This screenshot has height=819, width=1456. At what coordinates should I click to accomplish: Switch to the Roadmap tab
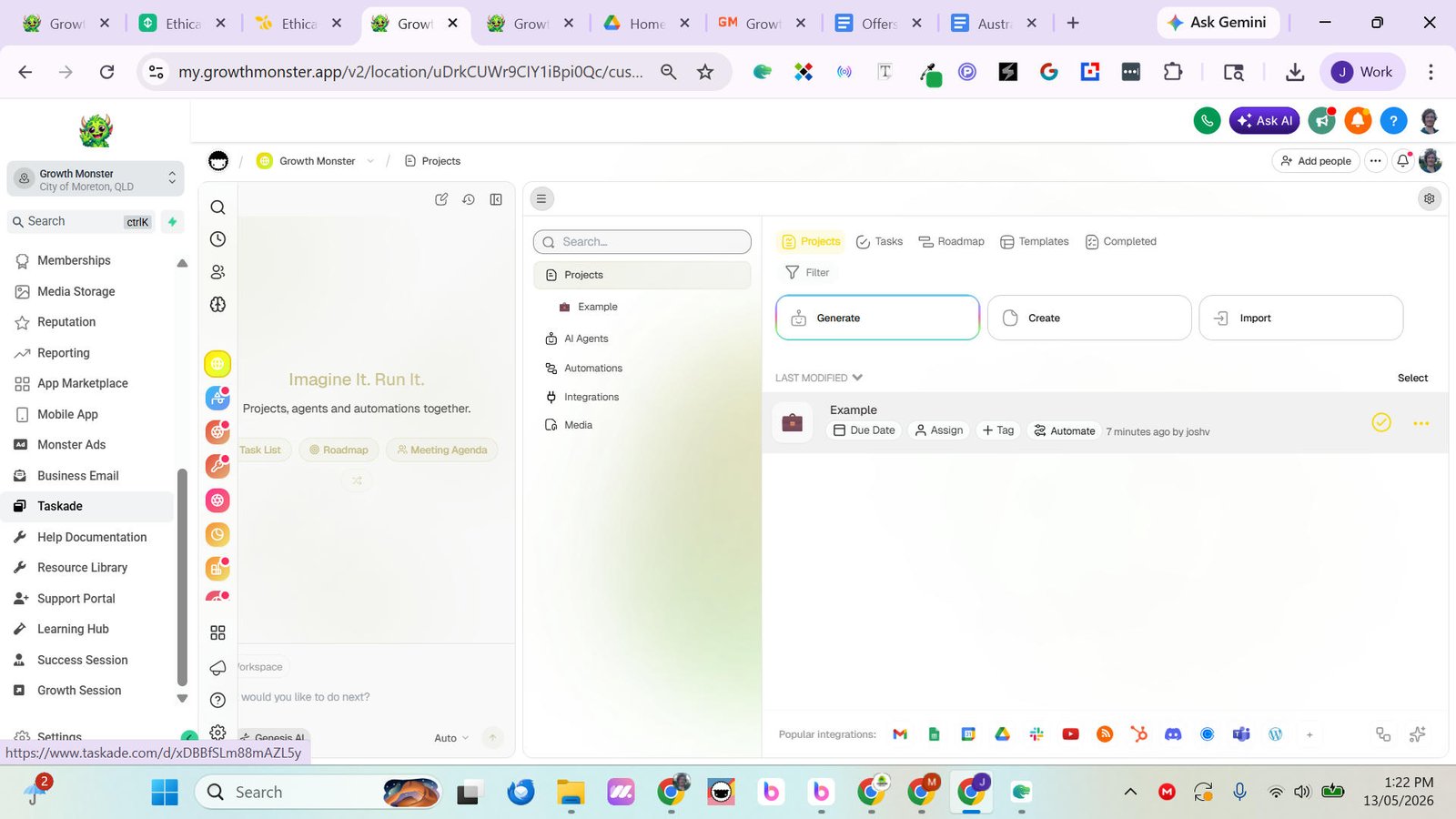(951, 241)
